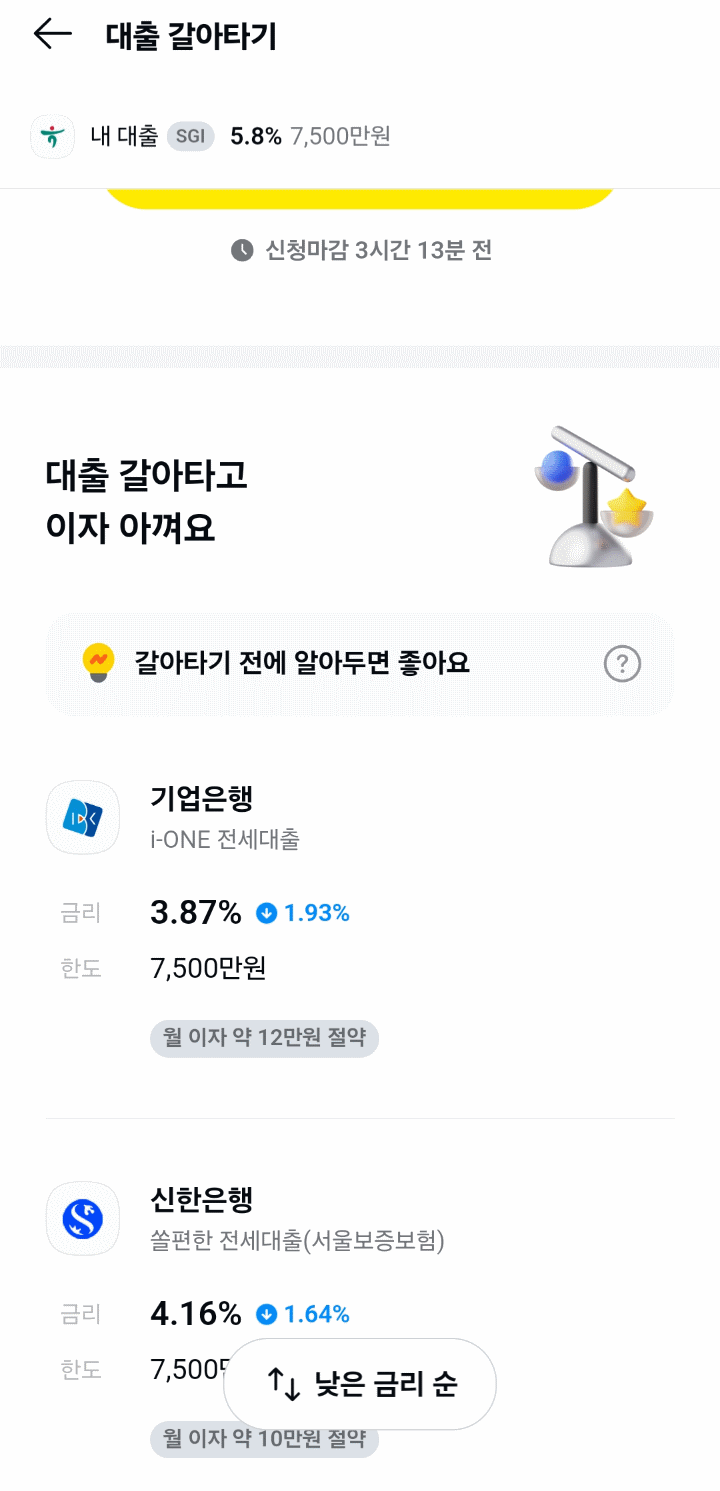Select the 기업은행 bank logo icon
720x1491 pixels.
pyautogui.click(x=82, y=817)
